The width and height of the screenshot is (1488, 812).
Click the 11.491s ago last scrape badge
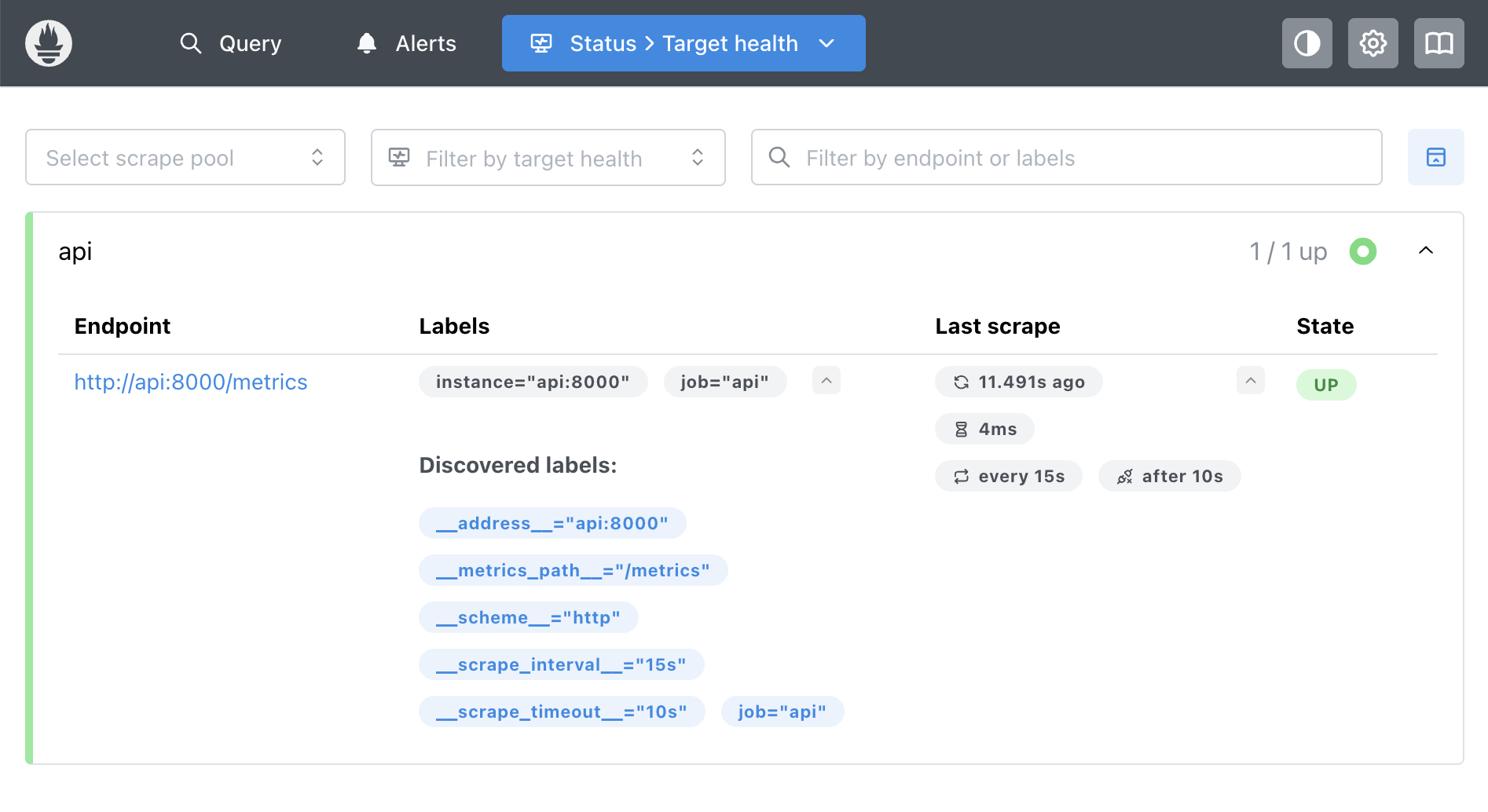click(1018, 382)
